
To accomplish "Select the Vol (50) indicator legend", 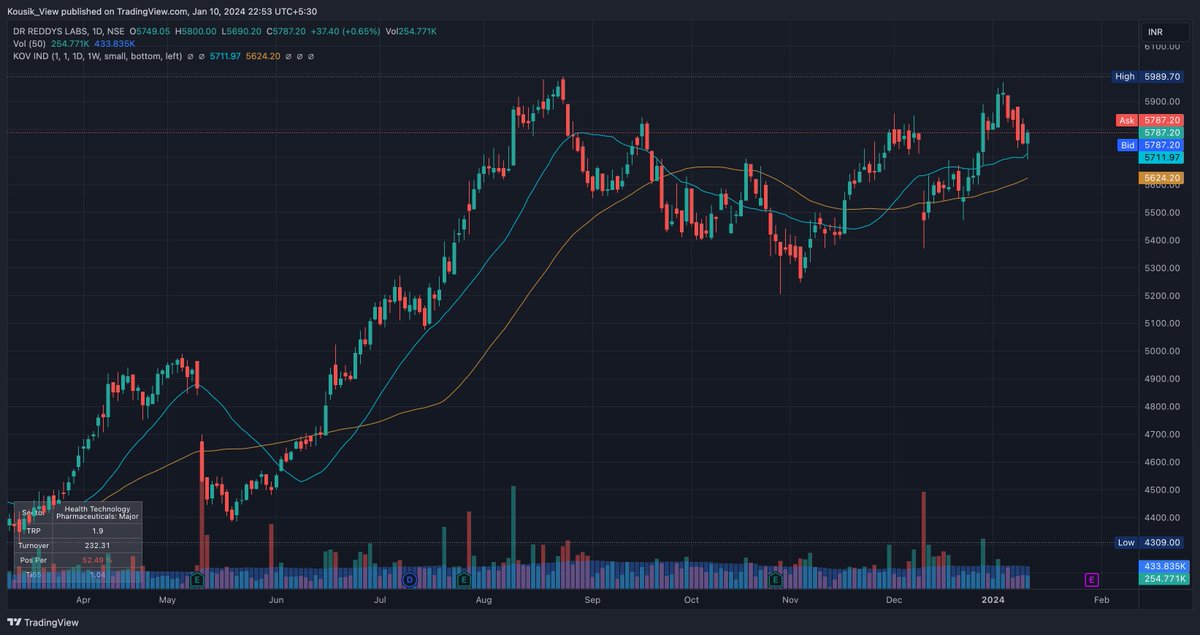I will pyautogui.click(x=29, y=44).
